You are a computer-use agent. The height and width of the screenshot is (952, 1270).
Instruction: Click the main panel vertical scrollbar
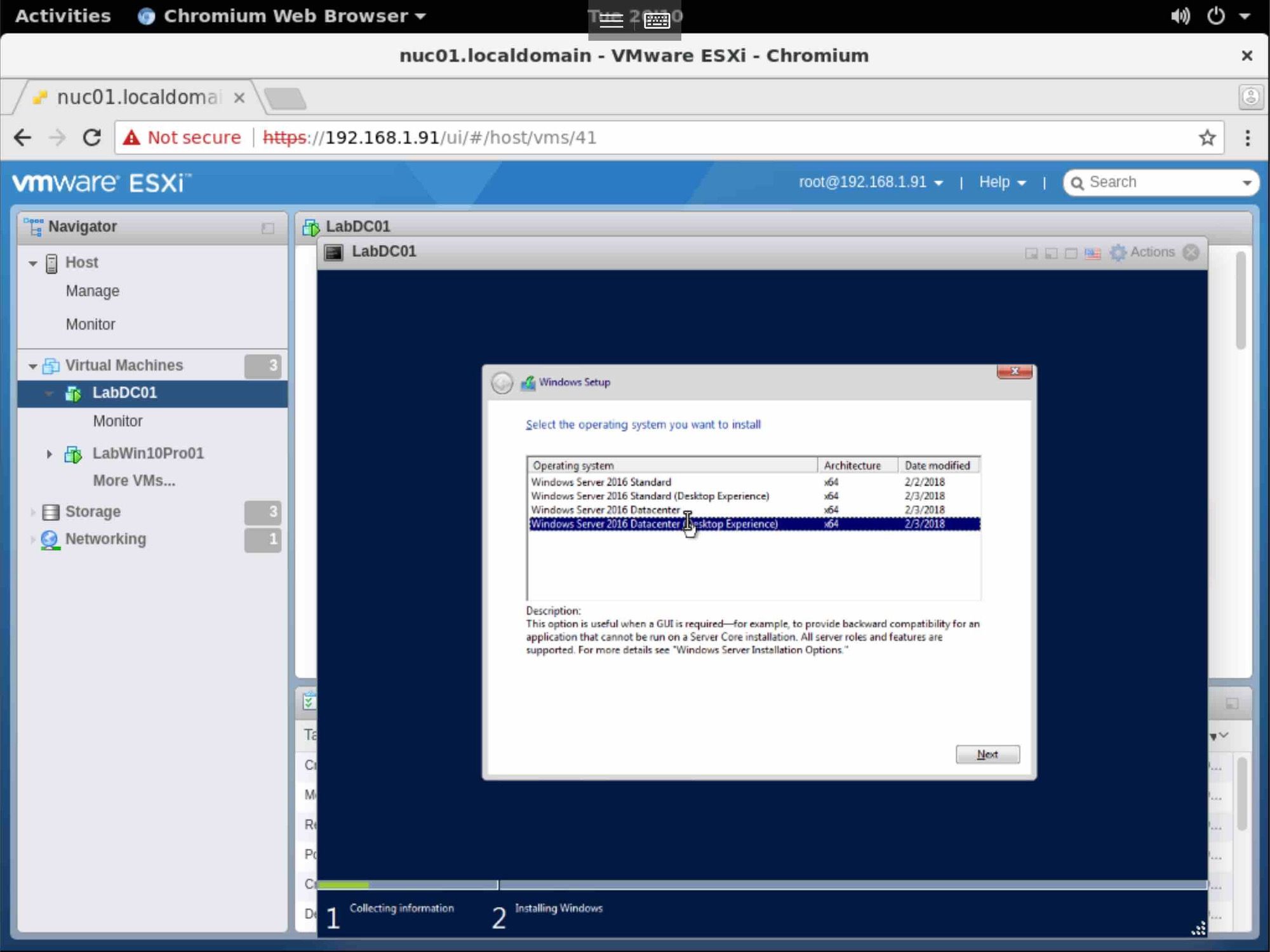(x=1241, y=301)
